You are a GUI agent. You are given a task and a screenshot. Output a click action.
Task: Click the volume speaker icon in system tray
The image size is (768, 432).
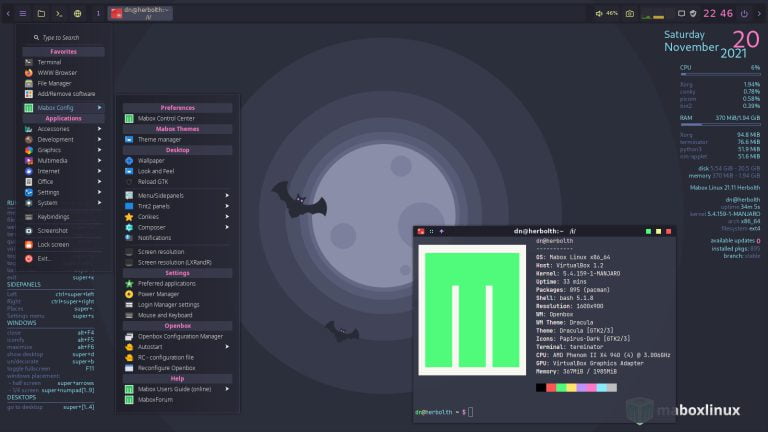click(x=599, y=13)
